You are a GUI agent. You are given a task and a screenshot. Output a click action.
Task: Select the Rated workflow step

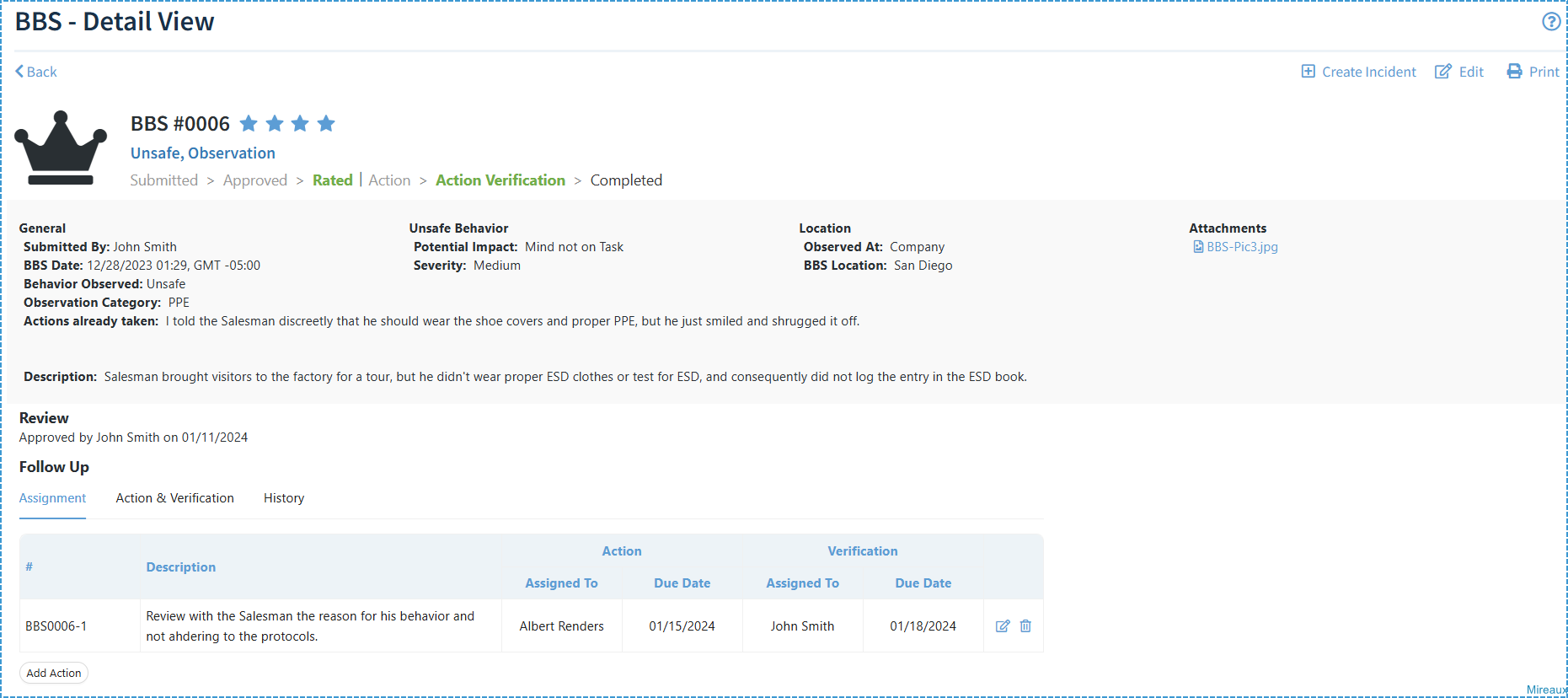pos(333,180)
